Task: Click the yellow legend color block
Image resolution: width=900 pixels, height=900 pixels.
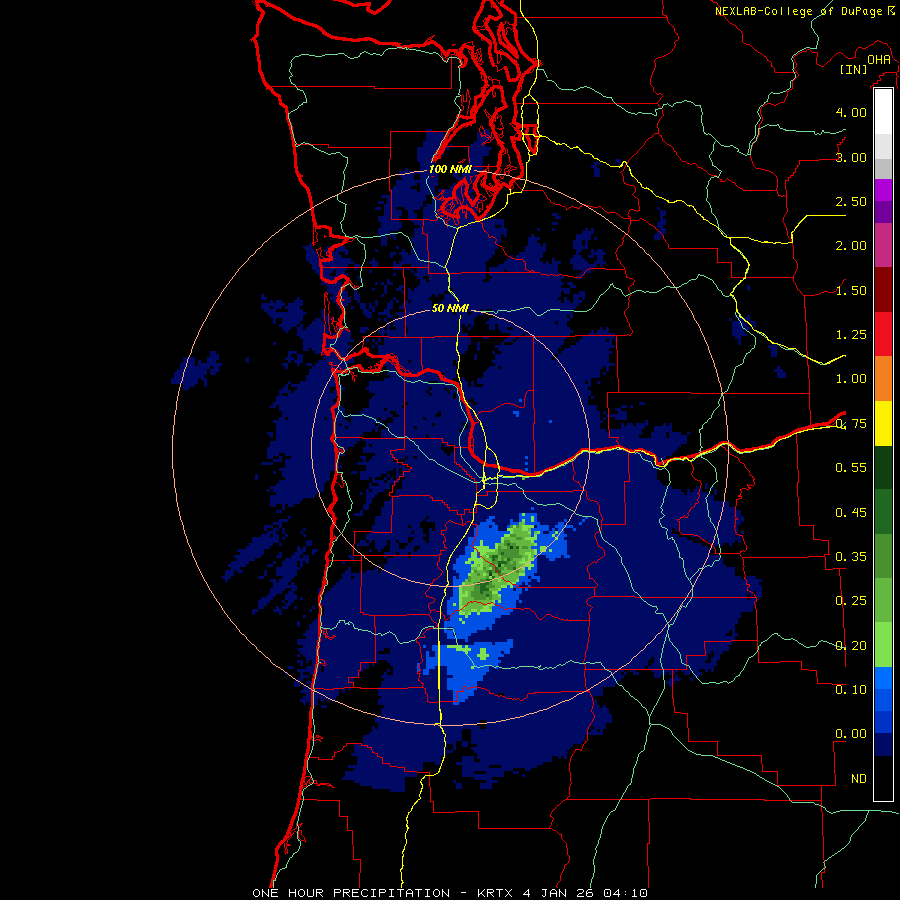Action: click(883, 423)
